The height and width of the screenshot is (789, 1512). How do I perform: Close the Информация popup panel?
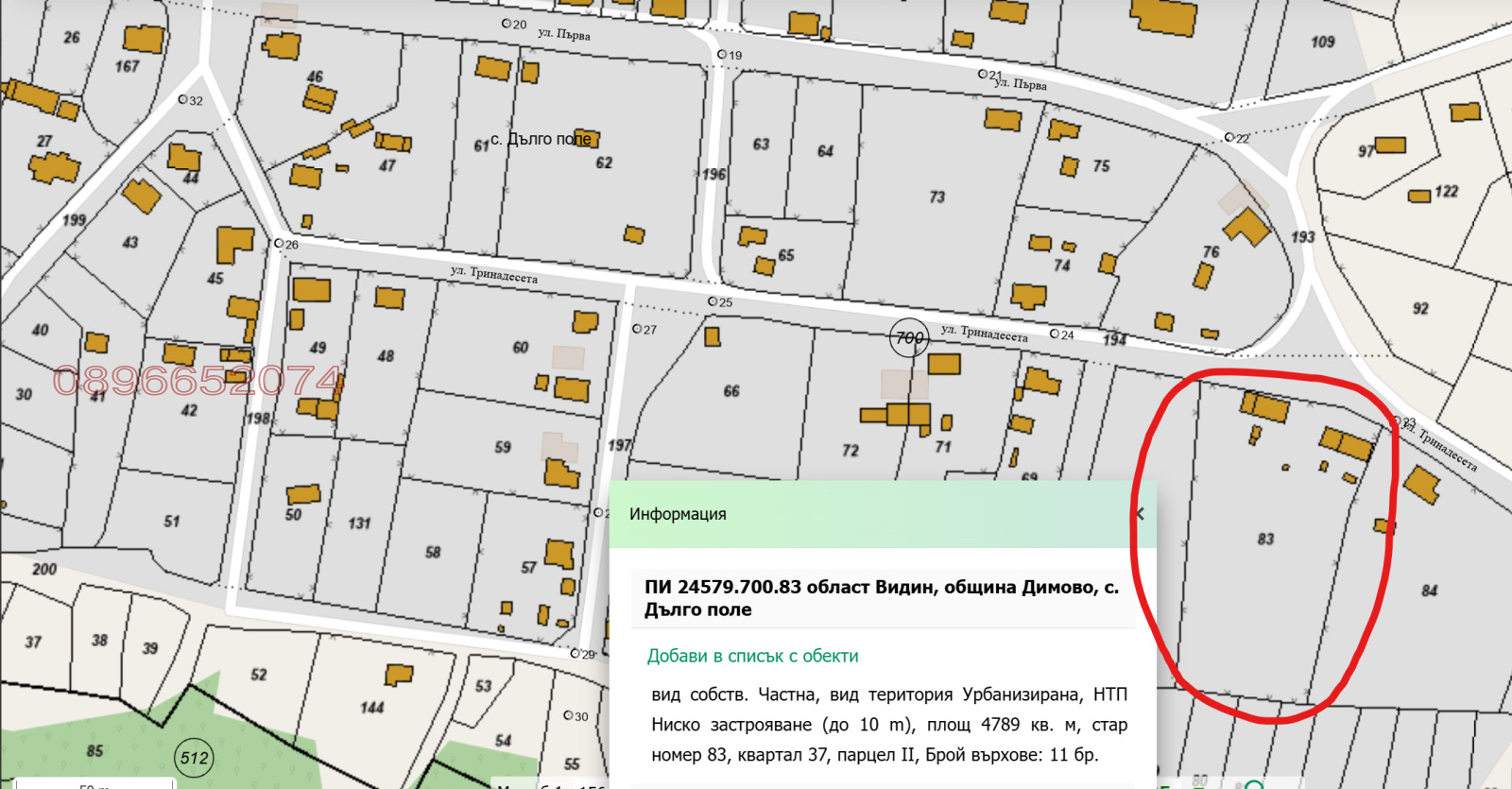[x=1141, y=514]
